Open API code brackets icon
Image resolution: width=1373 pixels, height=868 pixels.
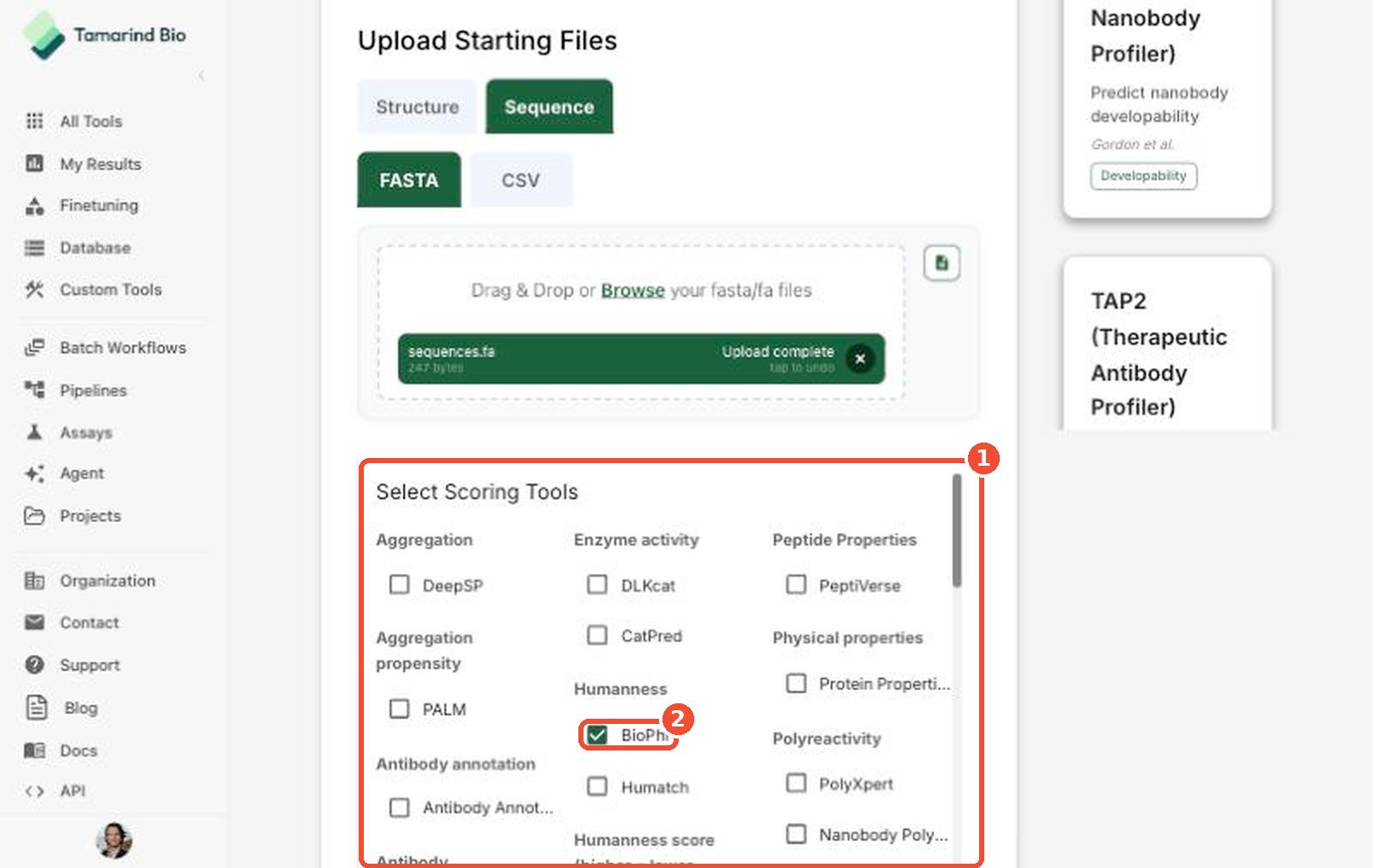[34, 791]
